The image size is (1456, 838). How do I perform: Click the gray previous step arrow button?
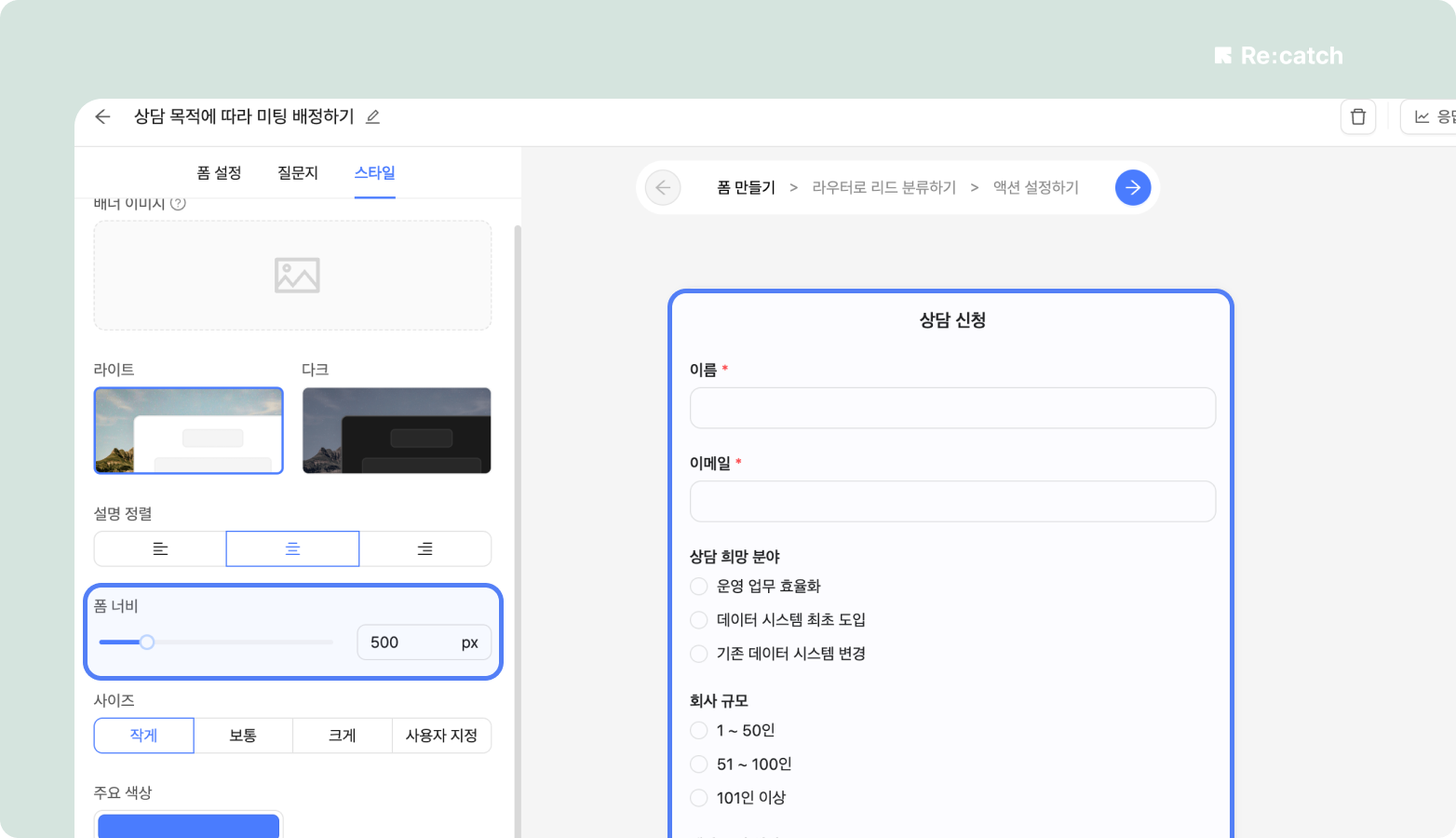(663, 187)
